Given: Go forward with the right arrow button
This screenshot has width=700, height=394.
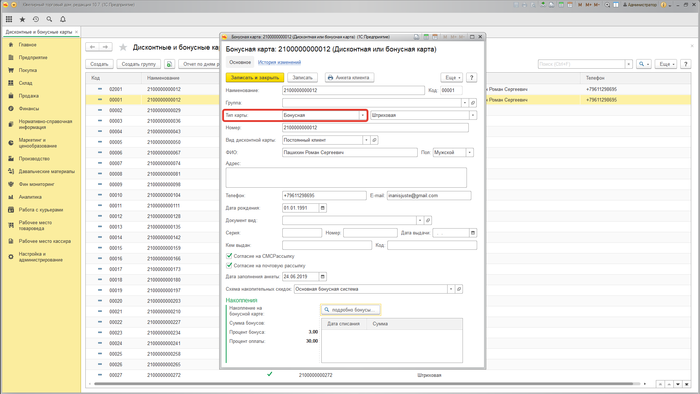Looking at the screenshot, I should tap(105, 47).
